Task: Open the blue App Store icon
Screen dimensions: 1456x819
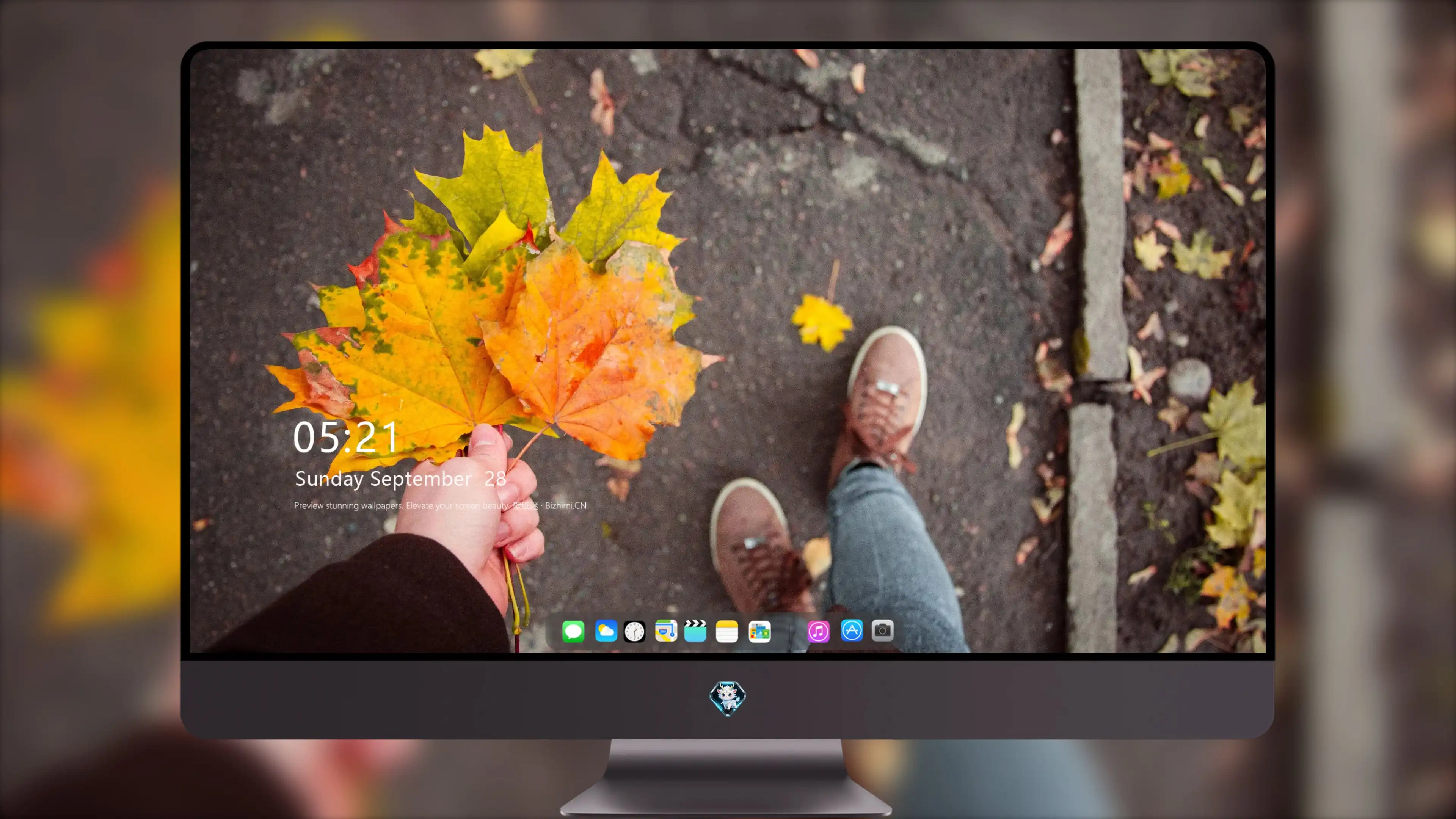Action: click(x=852, y=631)
